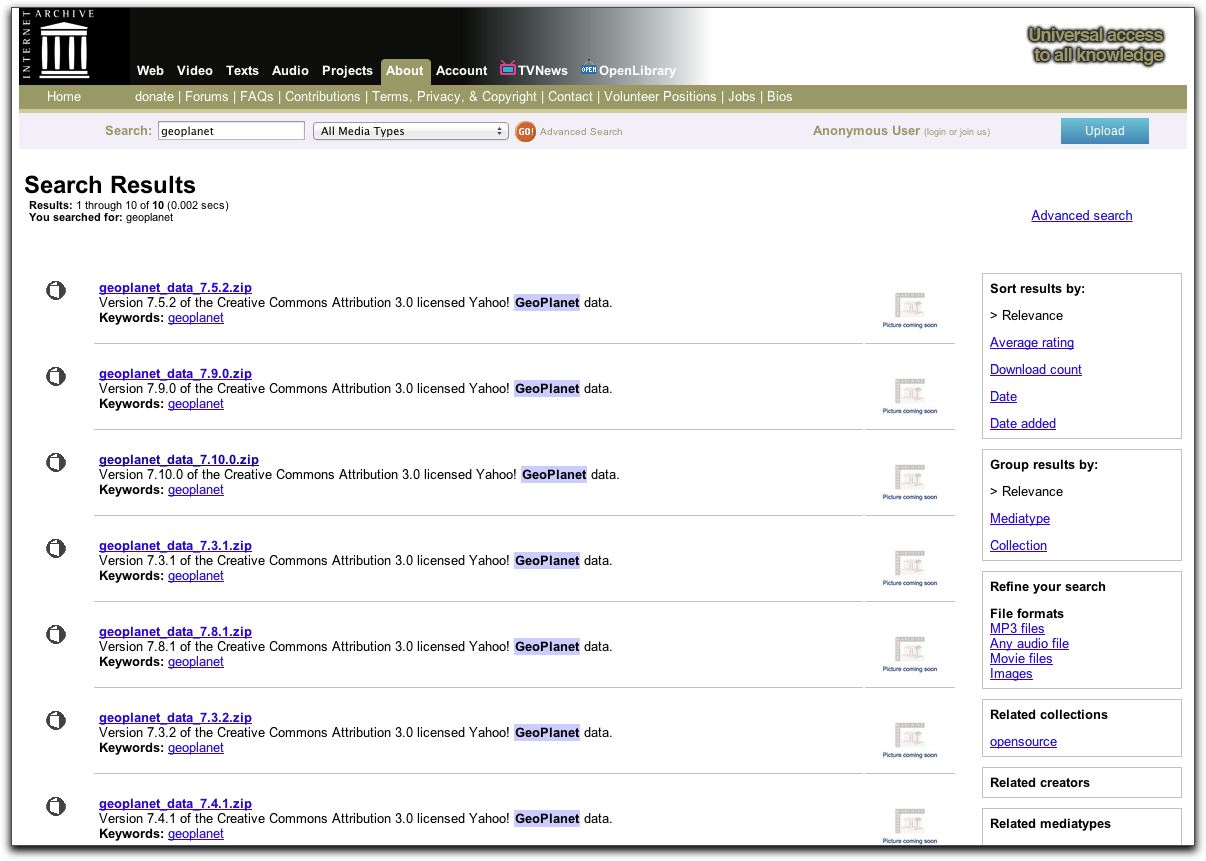Open the Account tab
This screenshot has width=1206, height=861.
tap(461, 71)
